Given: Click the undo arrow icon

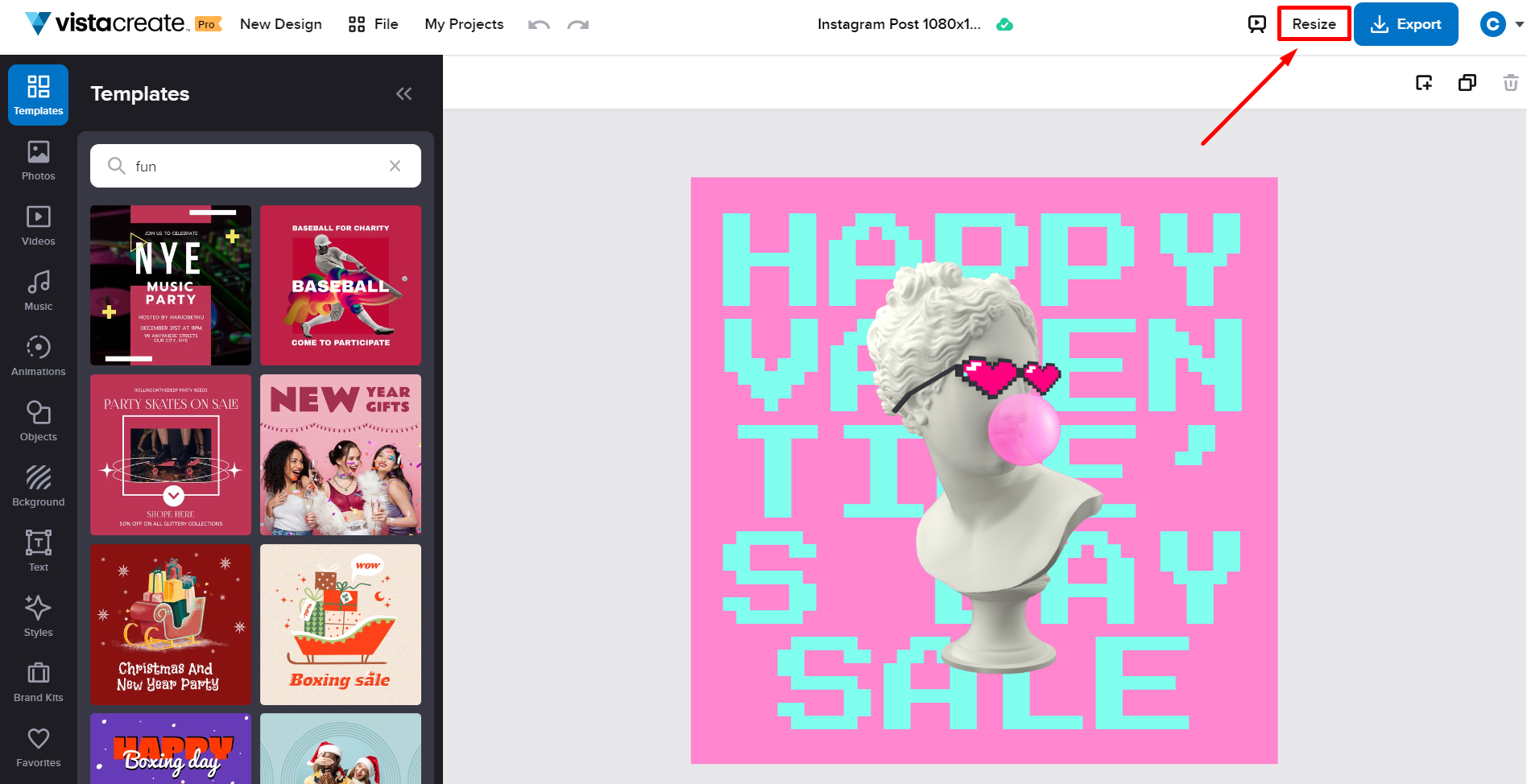Looking at the screenshot, I should pyautogui.click(x=539, y=25).
